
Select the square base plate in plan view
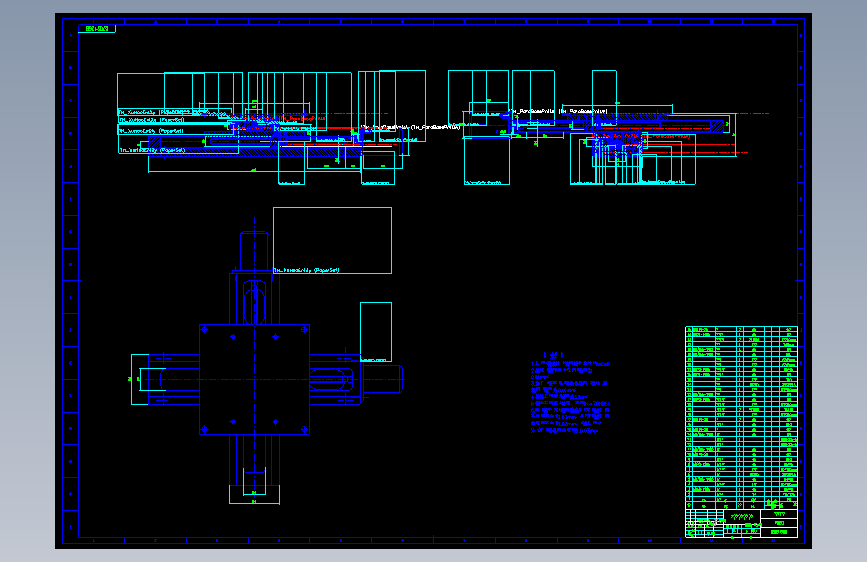254,379
